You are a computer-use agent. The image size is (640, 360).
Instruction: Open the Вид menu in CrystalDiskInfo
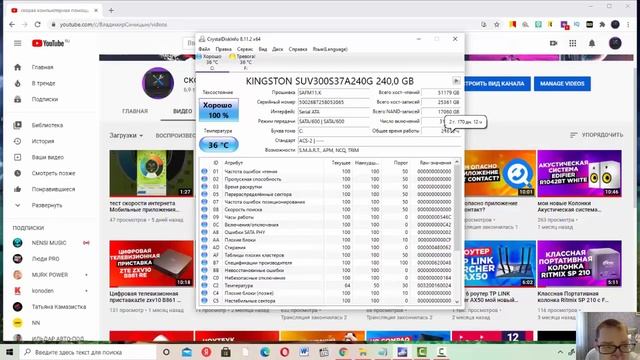click(x=263, y=49)
